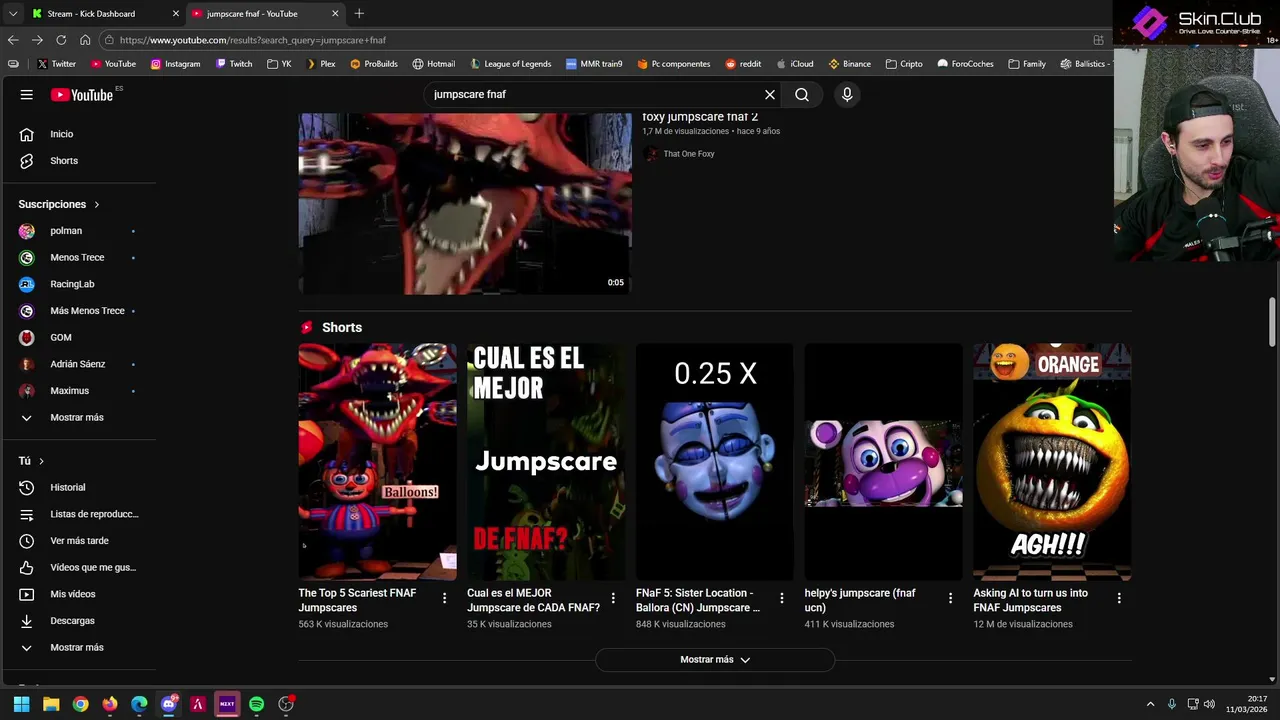Screen dimensions: 1280x720
Task: Show hidden system tray icons
Action: point(1150,704)
